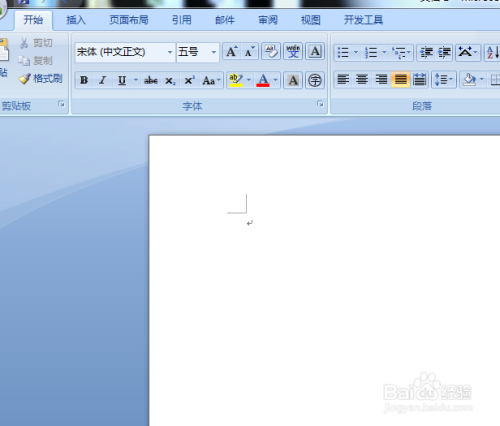Toggle bold formatting
The height and width of the screenshot is (426, 500).
[84, 80]
